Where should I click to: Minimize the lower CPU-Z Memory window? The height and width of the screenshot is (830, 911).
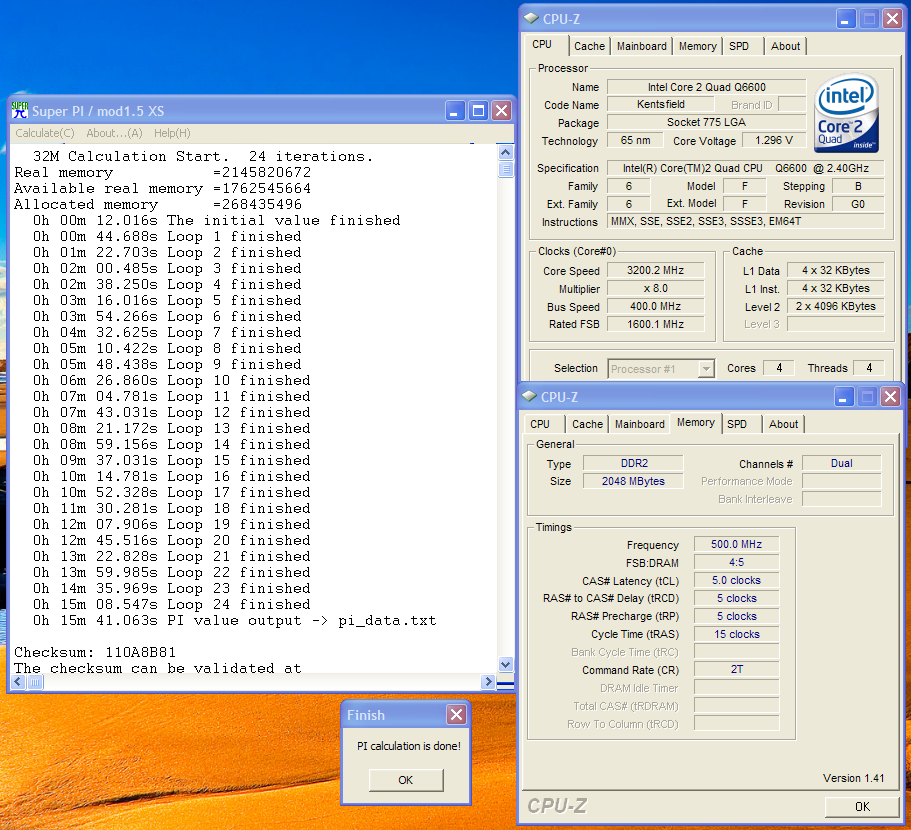click(x=844, y=397)
